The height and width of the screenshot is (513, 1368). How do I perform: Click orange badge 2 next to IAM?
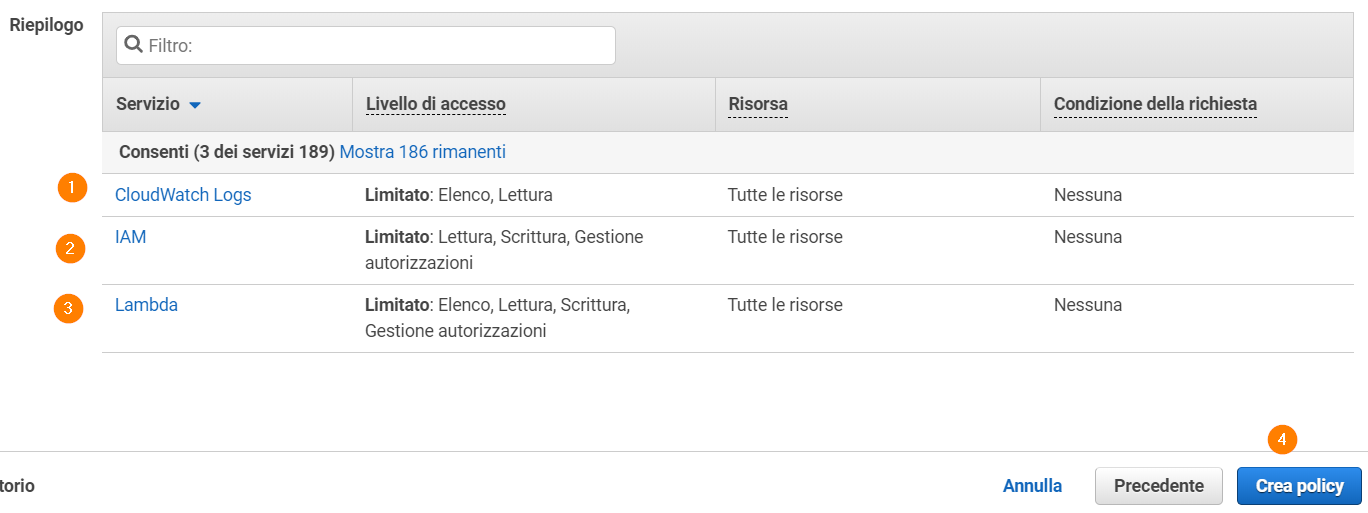tap(70, 248)
